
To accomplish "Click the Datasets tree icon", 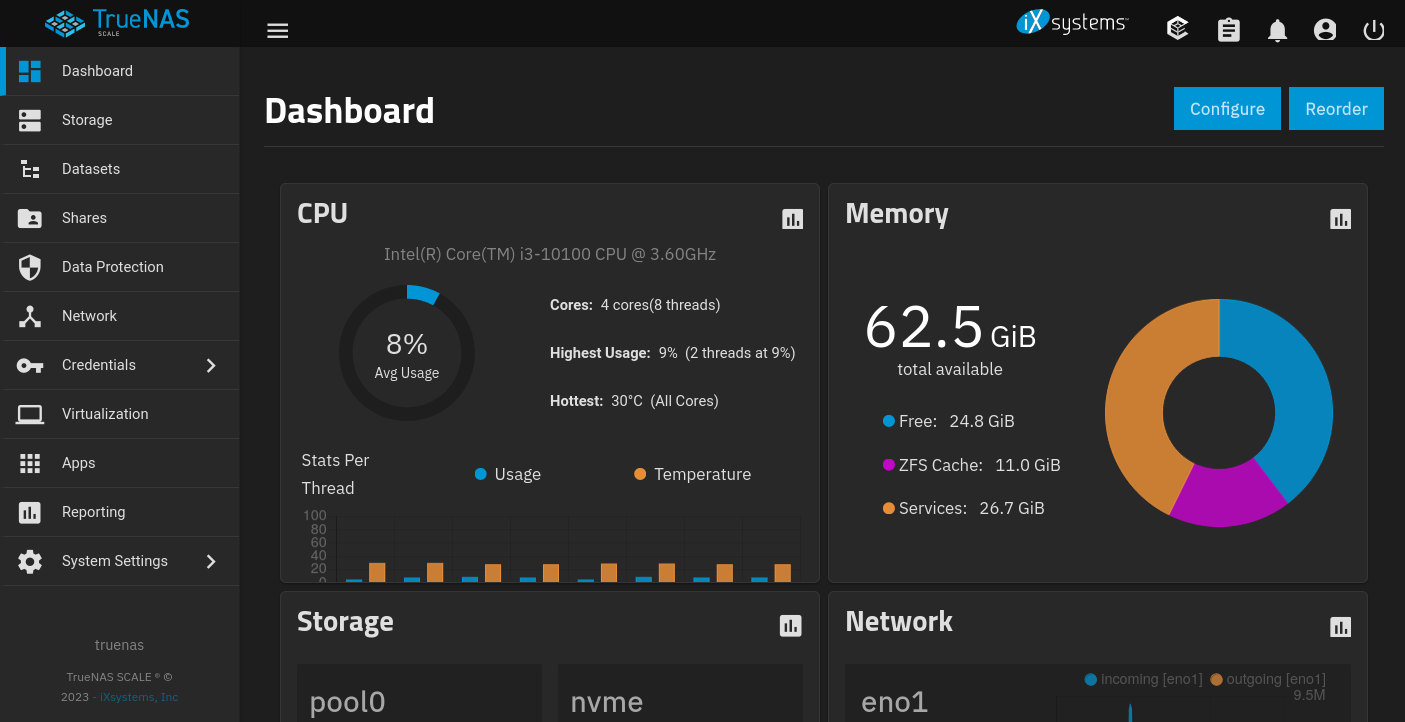I will click(x=30, y=169).
